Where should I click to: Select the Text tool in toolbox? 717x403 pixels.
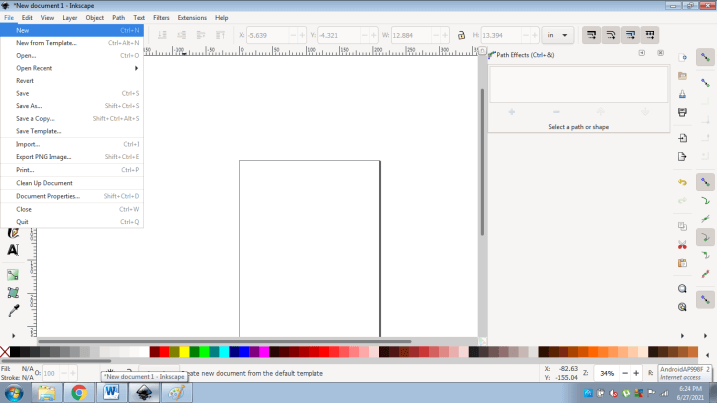(13, 249)
